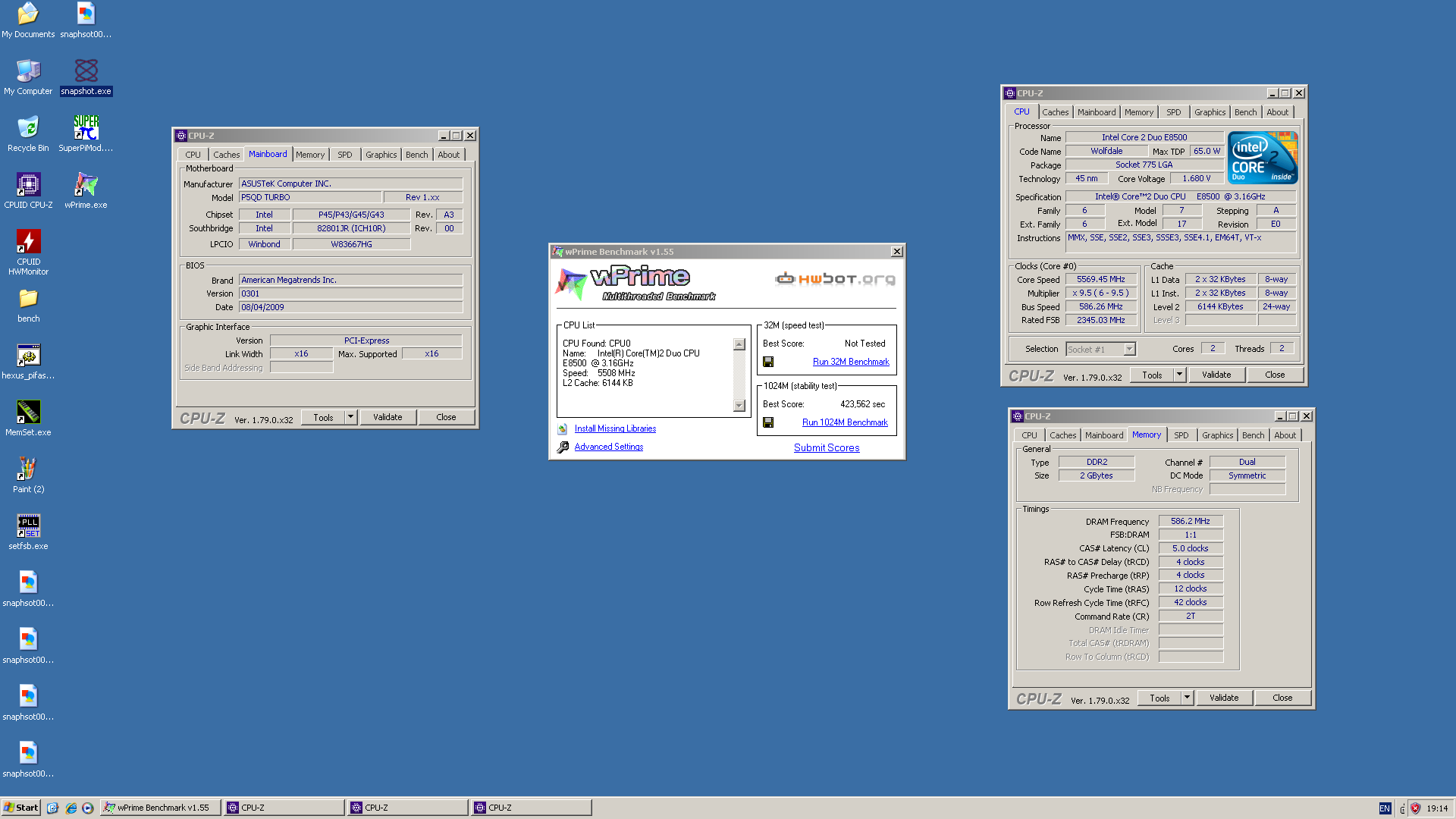Viewport: 1456px width, 819px height.
Task: Launch SuperPiMod desktop shortcut
Action: click(86, 134)
